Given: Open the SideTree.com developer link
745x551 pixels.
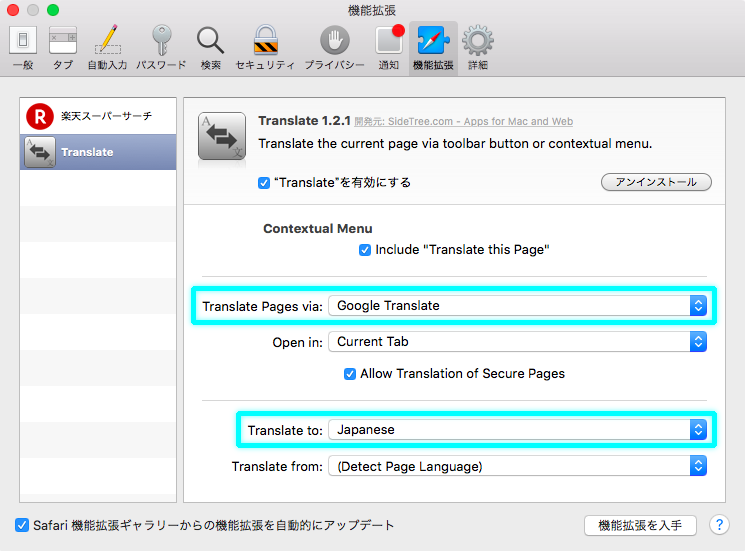Looking at the screenshot, I should pyautogui.click(x=464, y=122).
